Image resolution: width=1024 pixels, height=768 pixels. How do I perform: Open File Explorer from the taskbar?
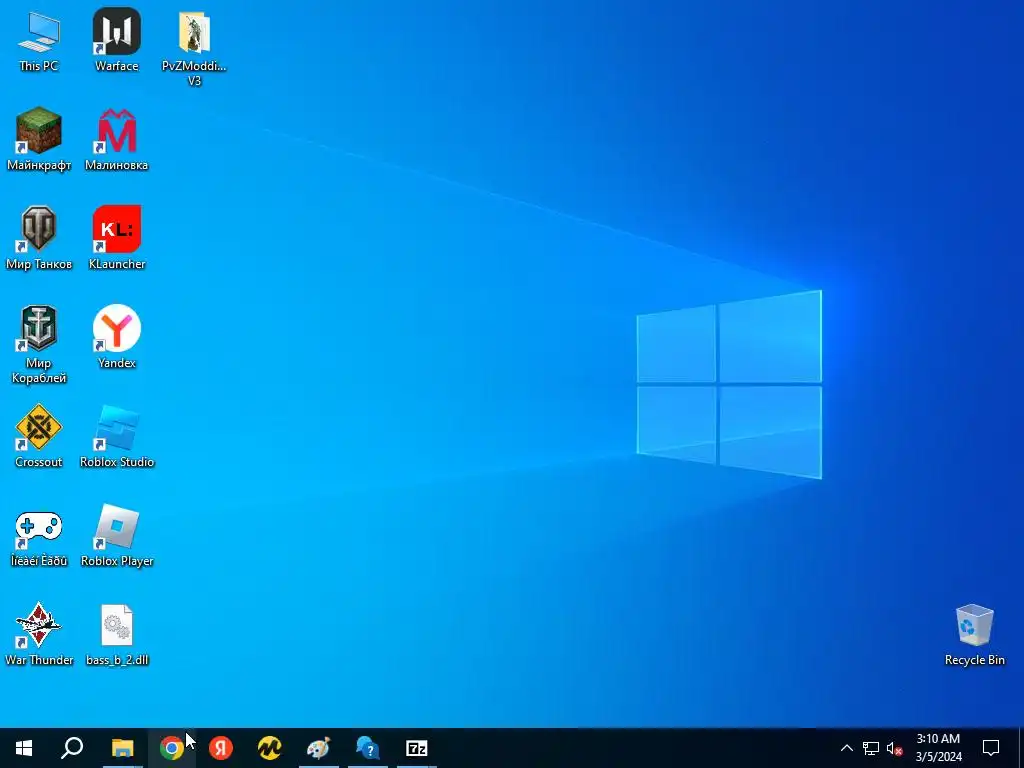click(x=122, y=748)
